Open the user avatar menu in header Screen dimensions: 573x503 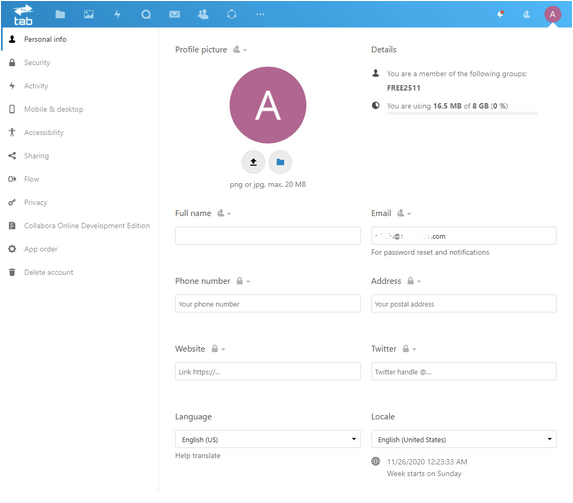click(552, 14)
